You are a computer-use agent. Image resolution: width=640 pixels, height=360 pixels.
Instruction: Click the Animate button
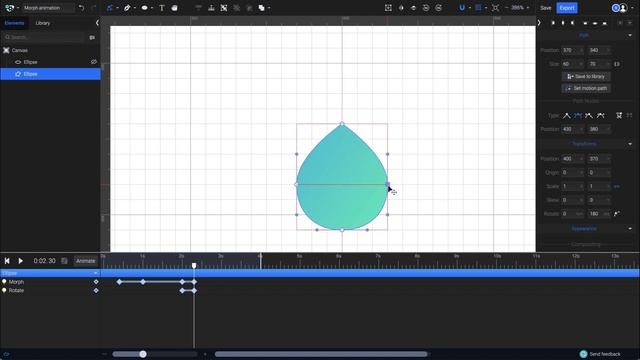tap(85, 261)
